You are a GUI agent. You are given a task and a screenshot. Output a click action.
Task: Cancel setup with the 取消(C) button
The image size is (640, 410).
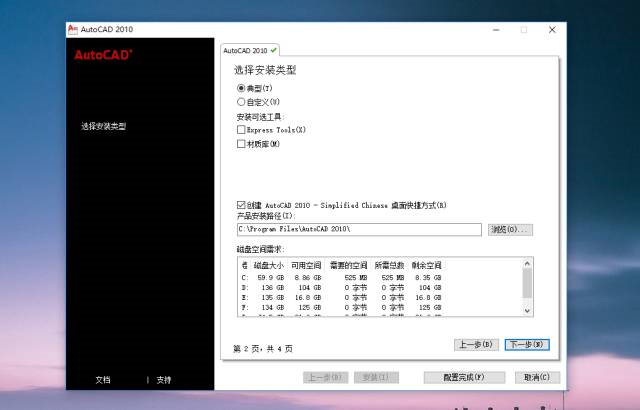click(537, 377)
